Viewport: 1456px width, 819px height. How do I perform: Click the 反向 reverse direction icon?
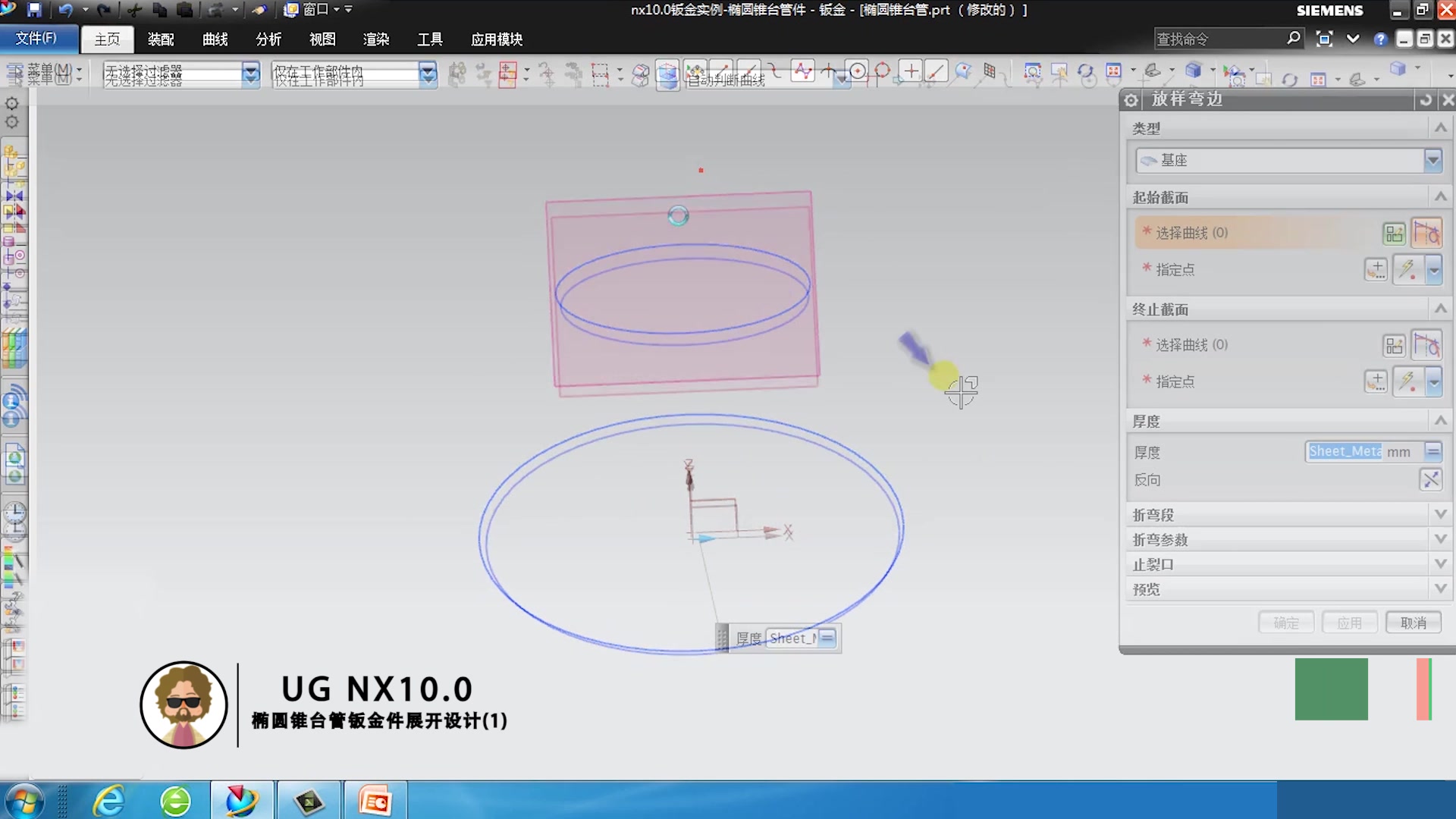[1431, 479]
